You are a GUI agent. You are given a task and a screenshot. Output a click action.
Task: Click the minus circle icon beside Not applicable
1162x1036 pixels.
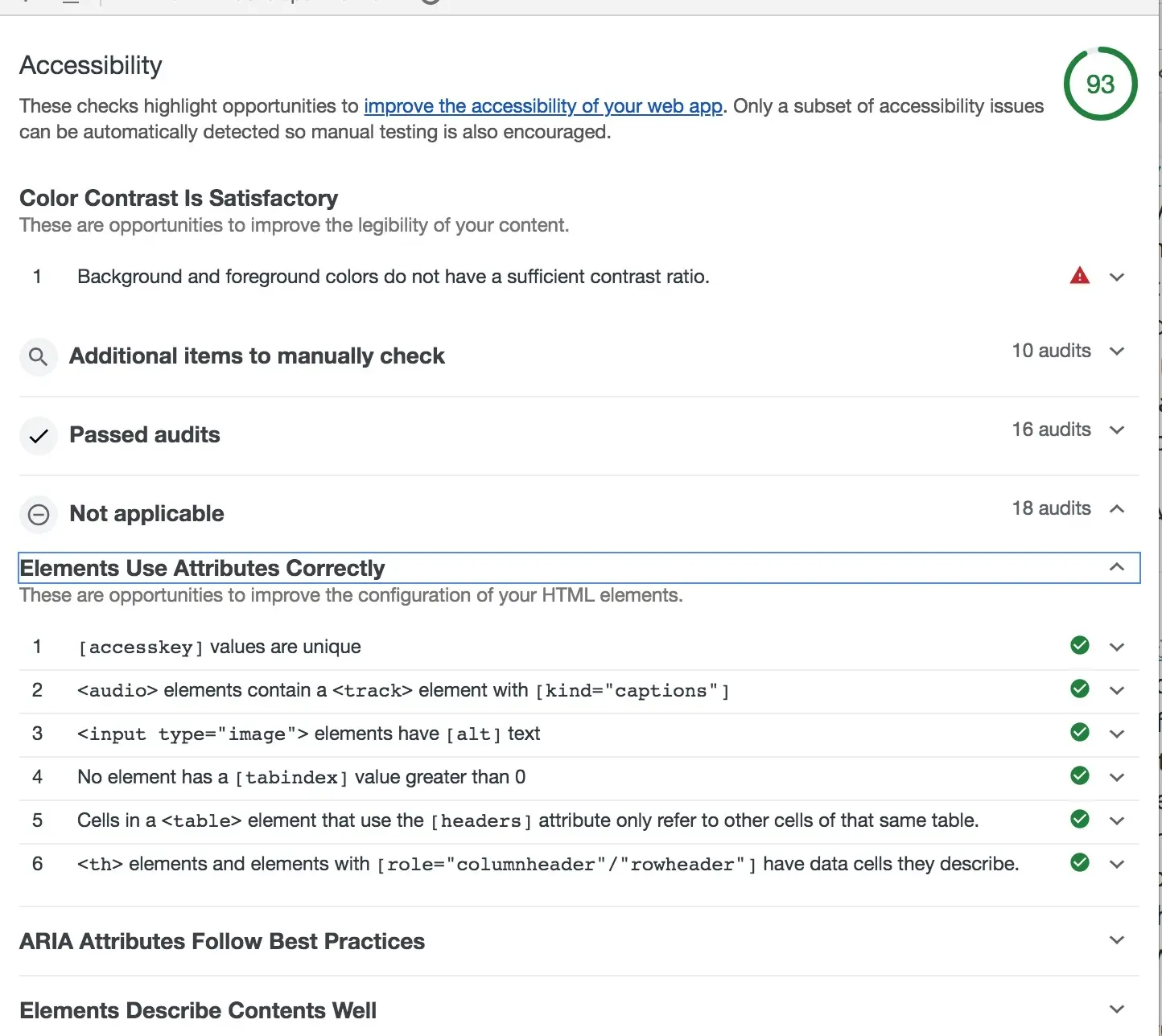pos(38,515)
